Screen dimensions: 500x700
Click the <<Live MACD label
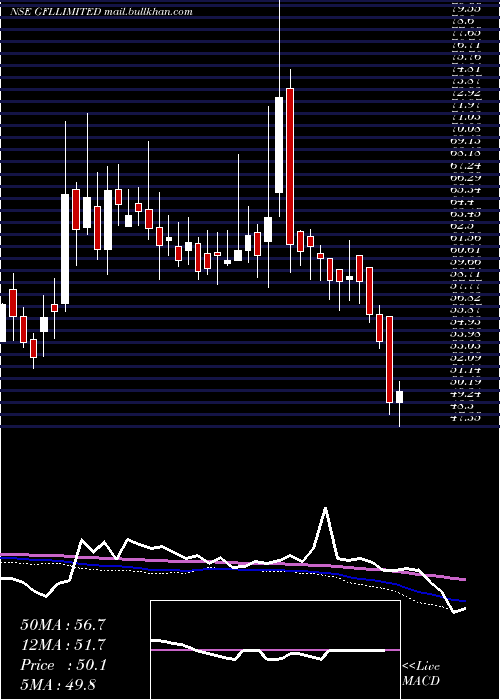pos(421,673)
